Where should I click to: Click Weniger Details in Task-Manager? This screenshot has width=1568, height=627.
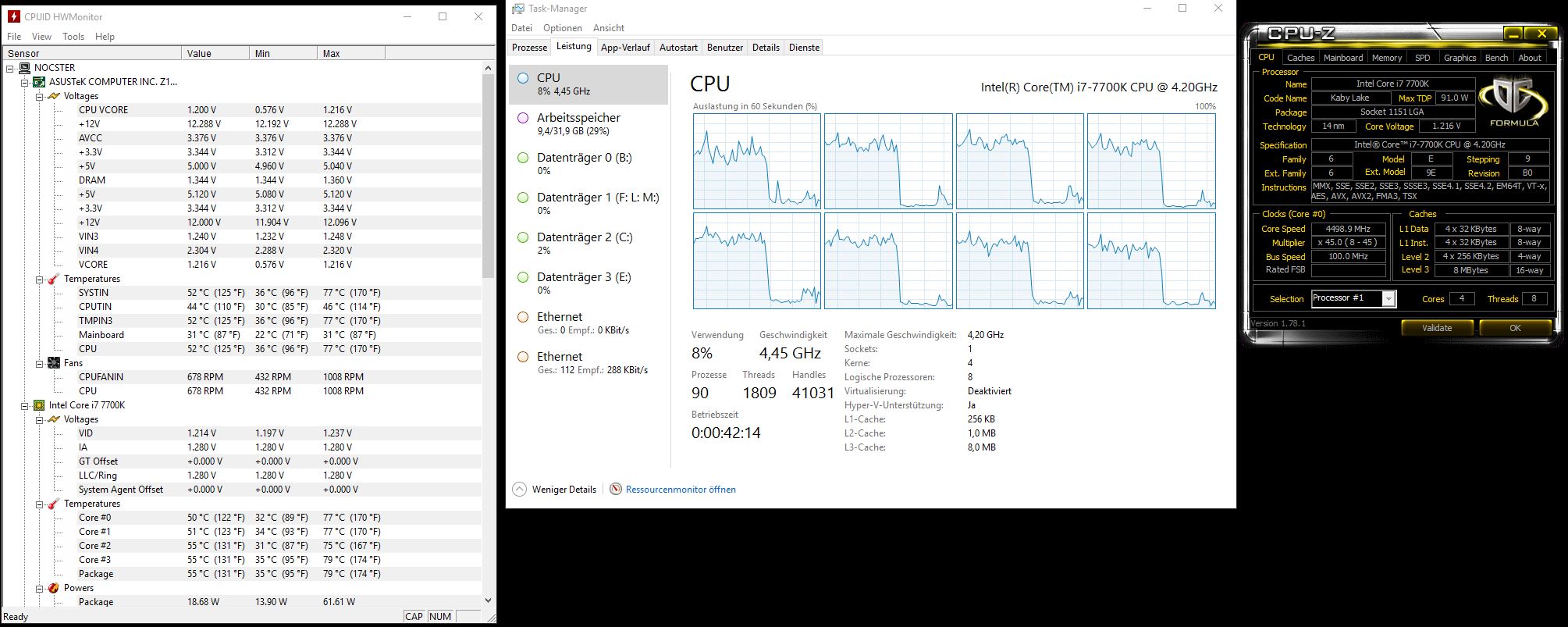tap(564, 490)
